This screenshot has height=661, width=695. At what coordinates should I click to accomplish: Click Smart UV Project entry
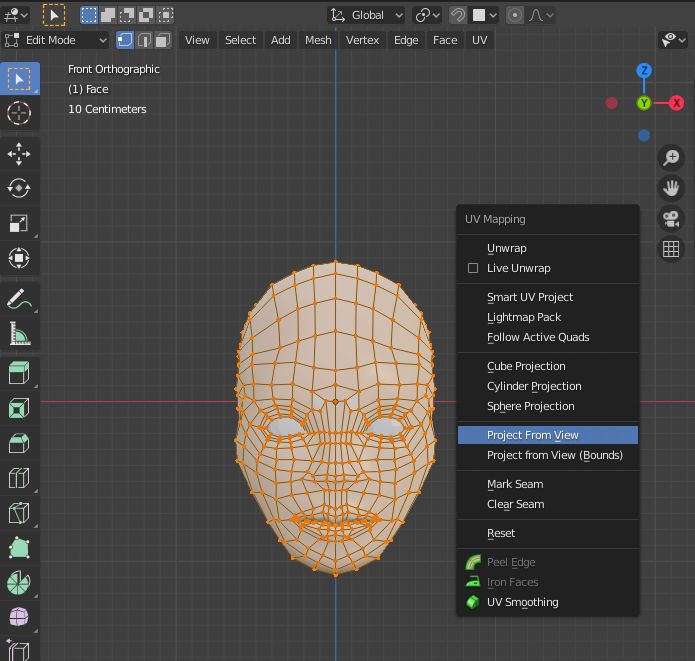(530, 297)
